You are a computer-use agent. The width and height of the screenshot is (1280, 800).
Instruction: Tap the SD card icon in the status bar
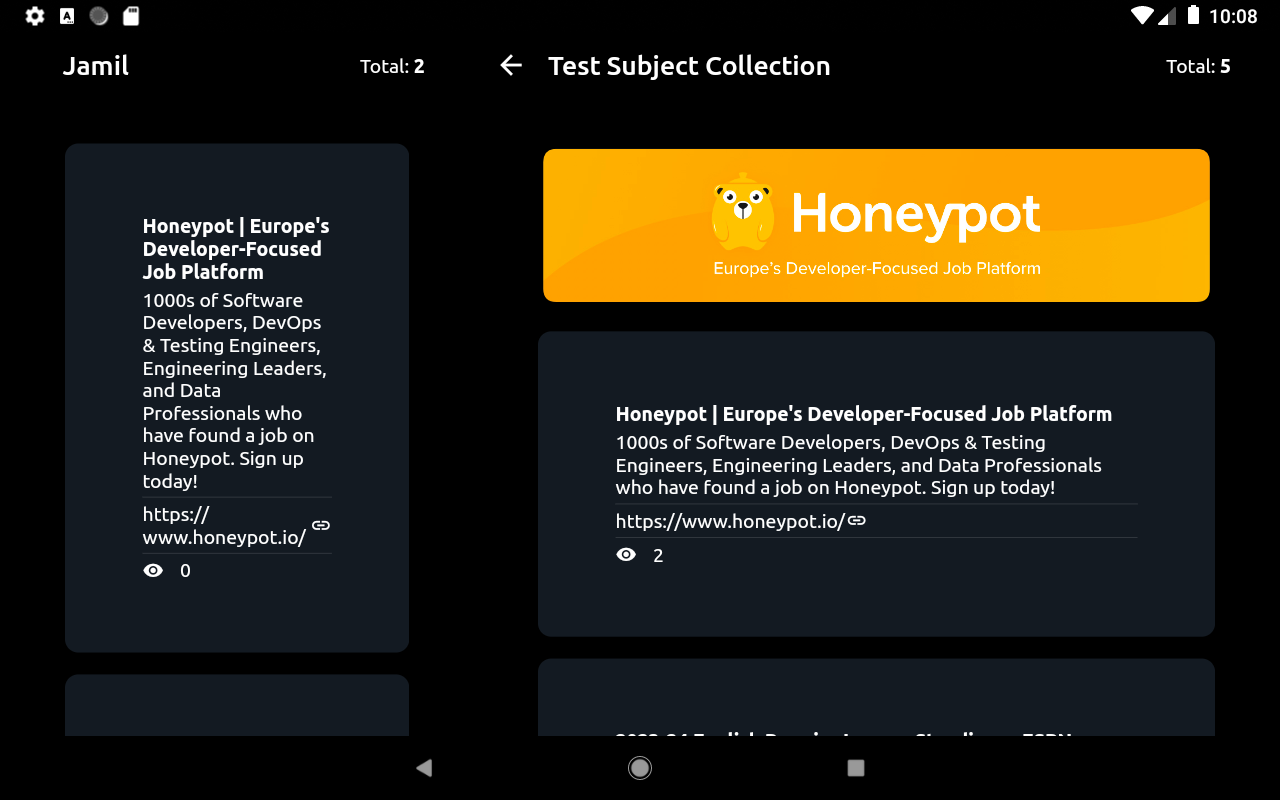coord(130,16)
